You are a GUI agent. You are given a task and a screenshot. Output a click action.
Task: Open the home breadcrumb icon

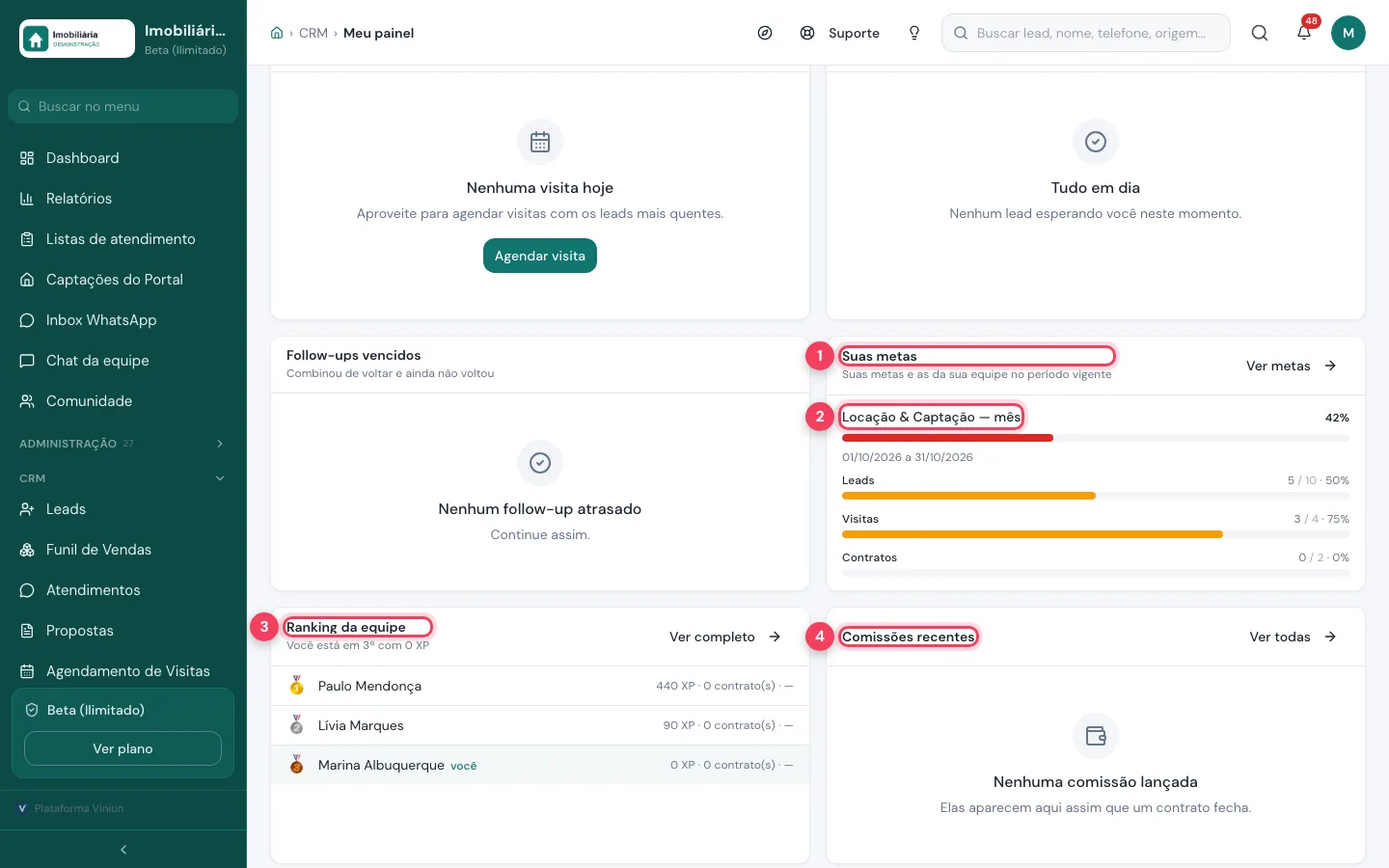click(x=277, y=33)
